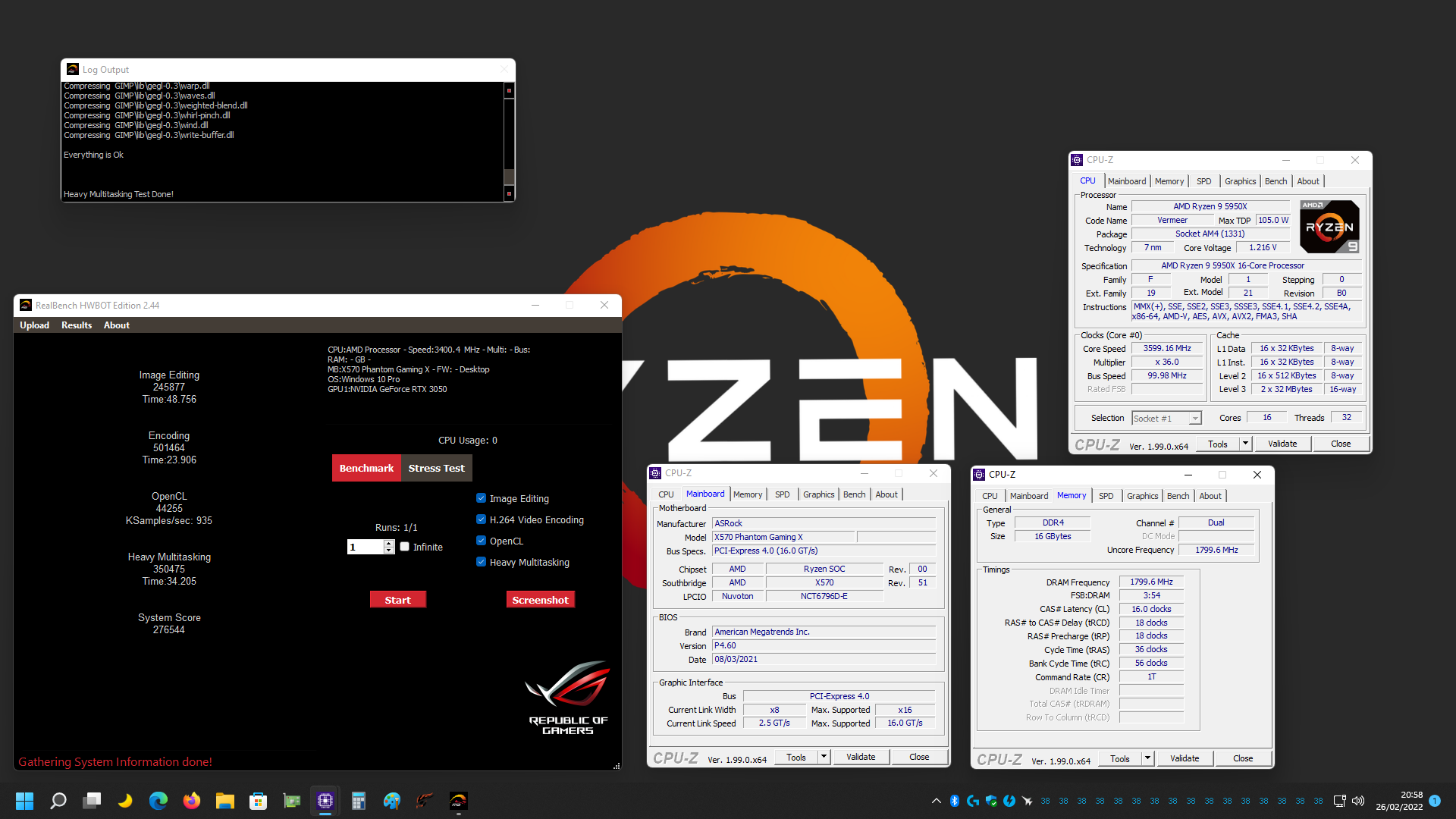Screen dimensions: 1456x819
Task: Open Task View on the taskbar
Action: [92, 801]
